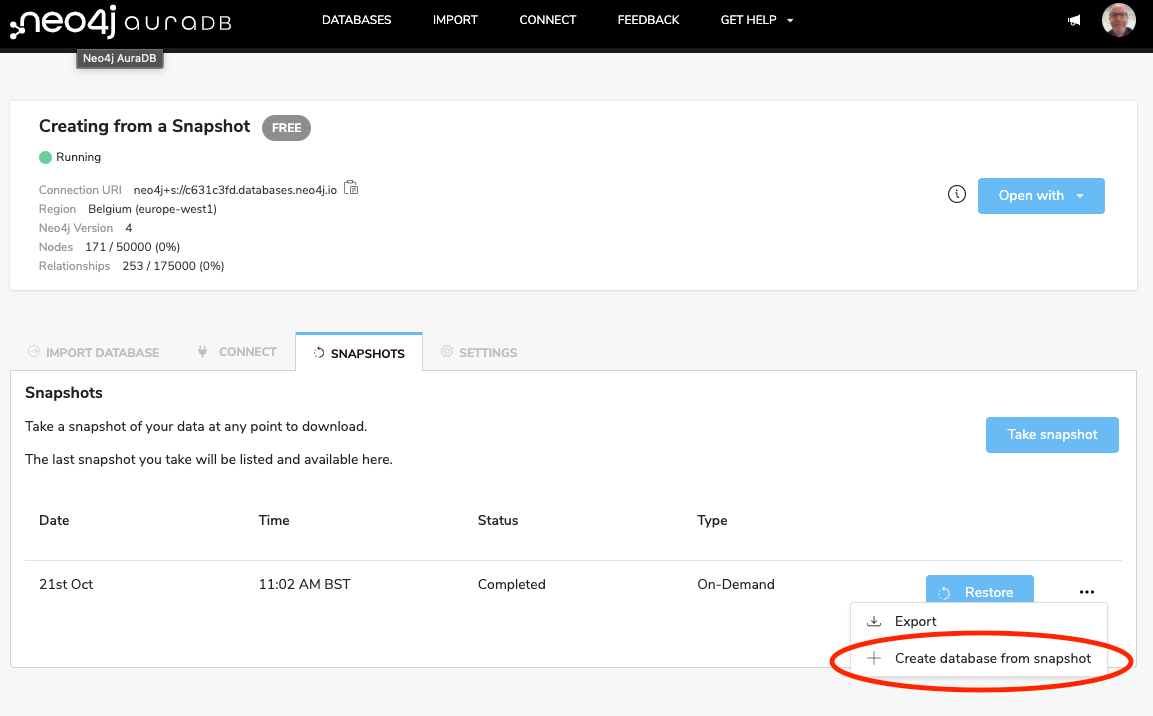Click the Time column header
Image resolution: width=1153 pixels, height=716 pixels.
[274, 520]
